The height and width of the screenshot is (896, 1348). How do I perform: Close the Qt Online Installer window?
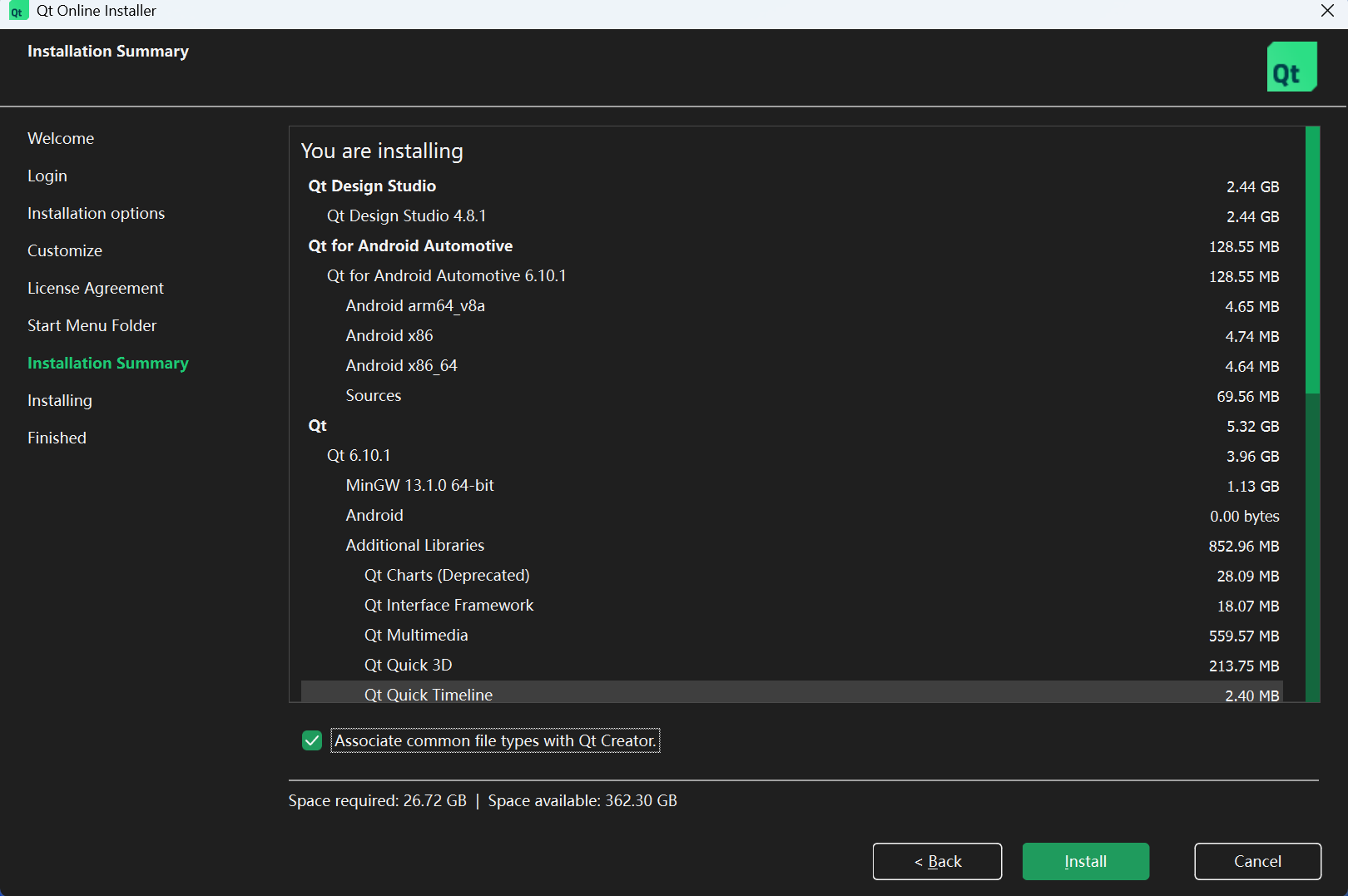tap(1327, 11)
